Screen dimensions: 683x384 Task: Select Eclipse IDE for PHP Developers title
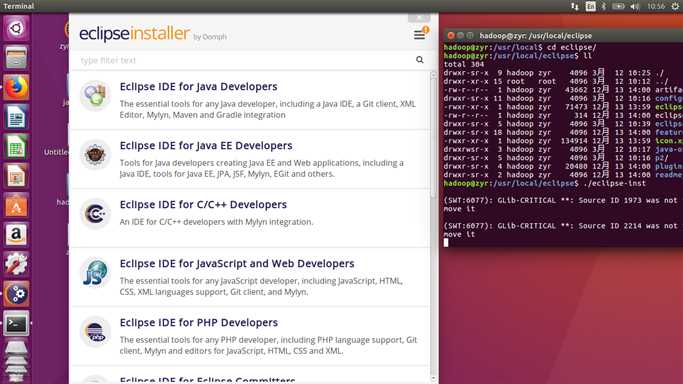pyautogui.click(x=199, y=323)
